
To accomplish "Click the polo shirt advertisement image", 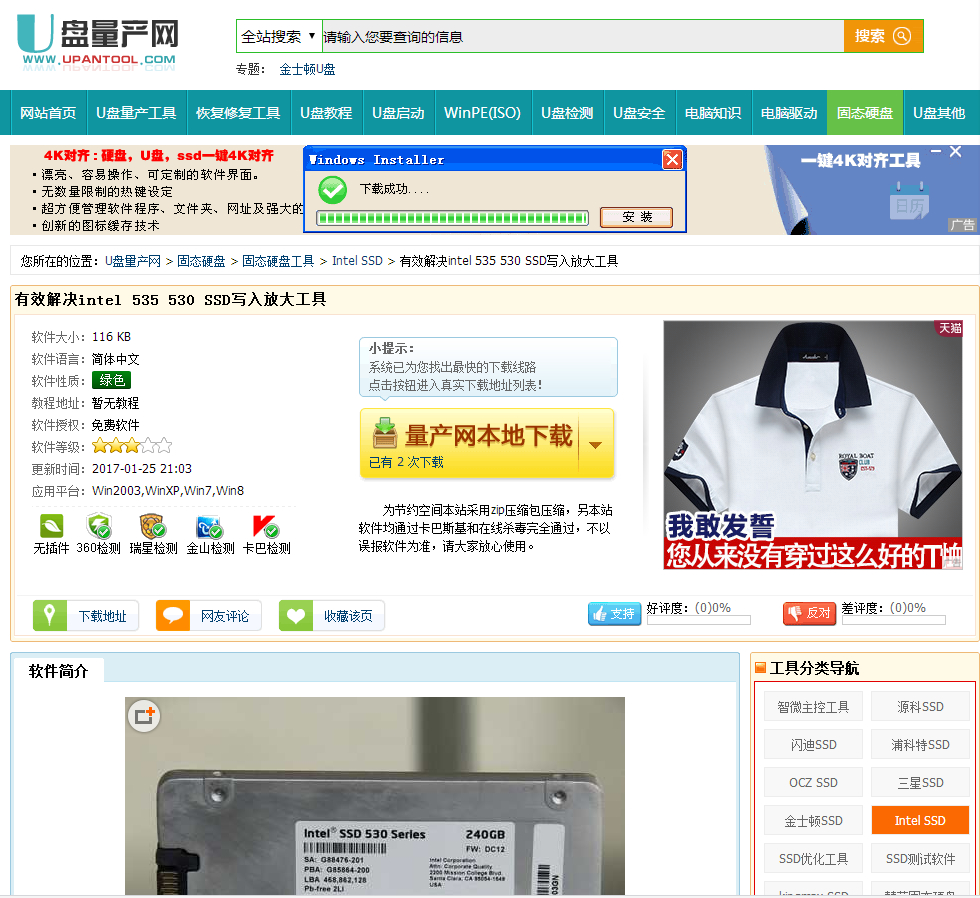I will click(812, 445).
